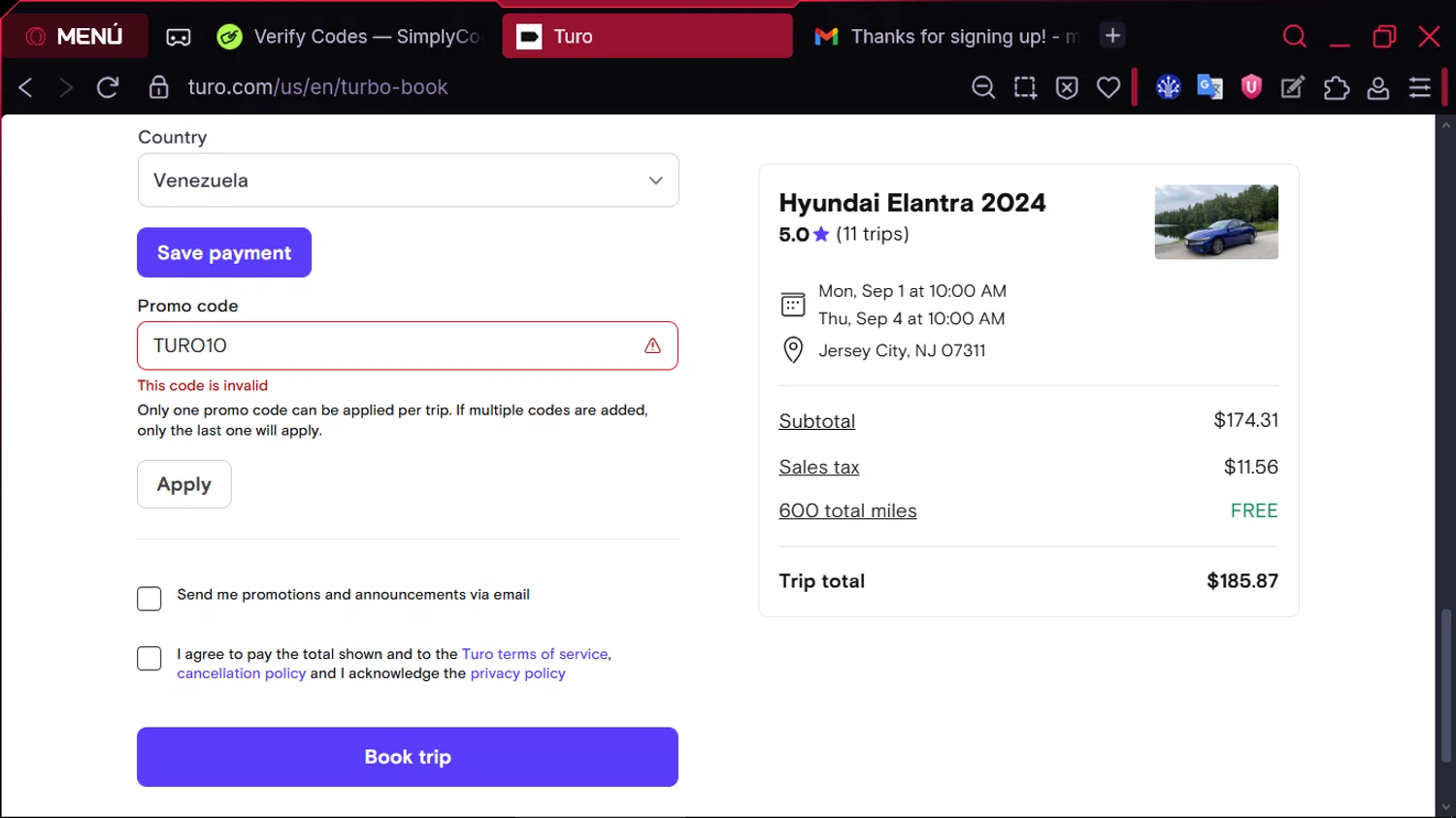Click the Promo code field with TURO10
The height and width of the screenshot is (818, 1456).
tap(408, 345)
